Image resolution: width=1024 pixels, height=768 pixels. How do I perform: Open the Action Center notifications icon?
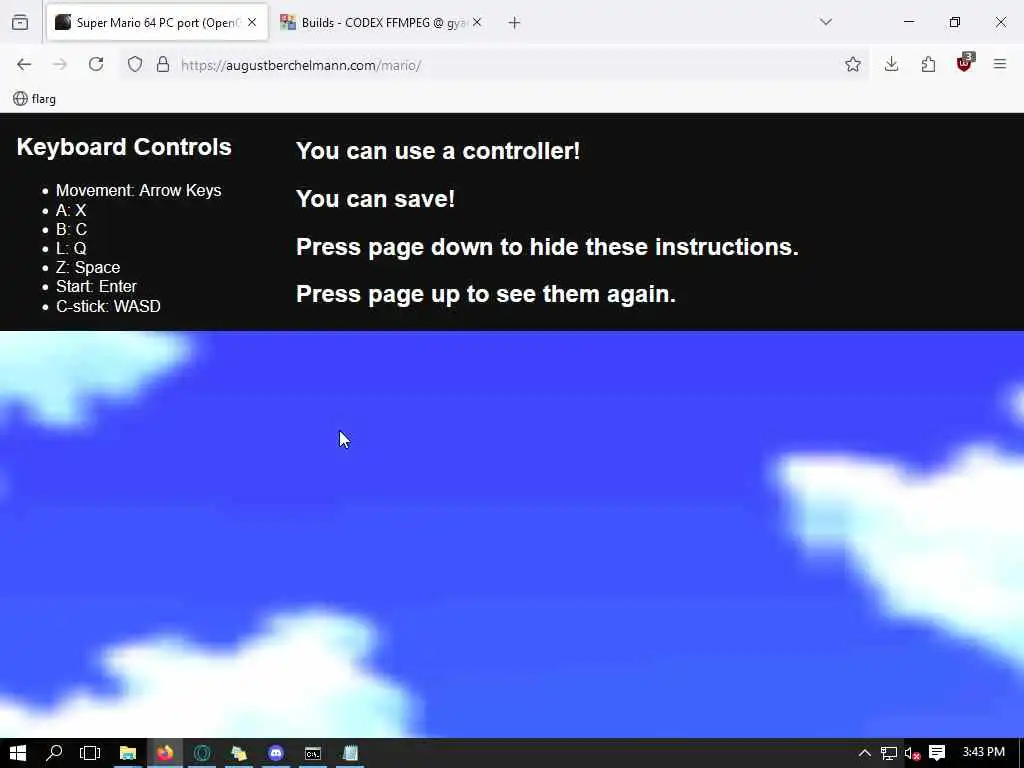pyautogui.click(x=937, y=753)
